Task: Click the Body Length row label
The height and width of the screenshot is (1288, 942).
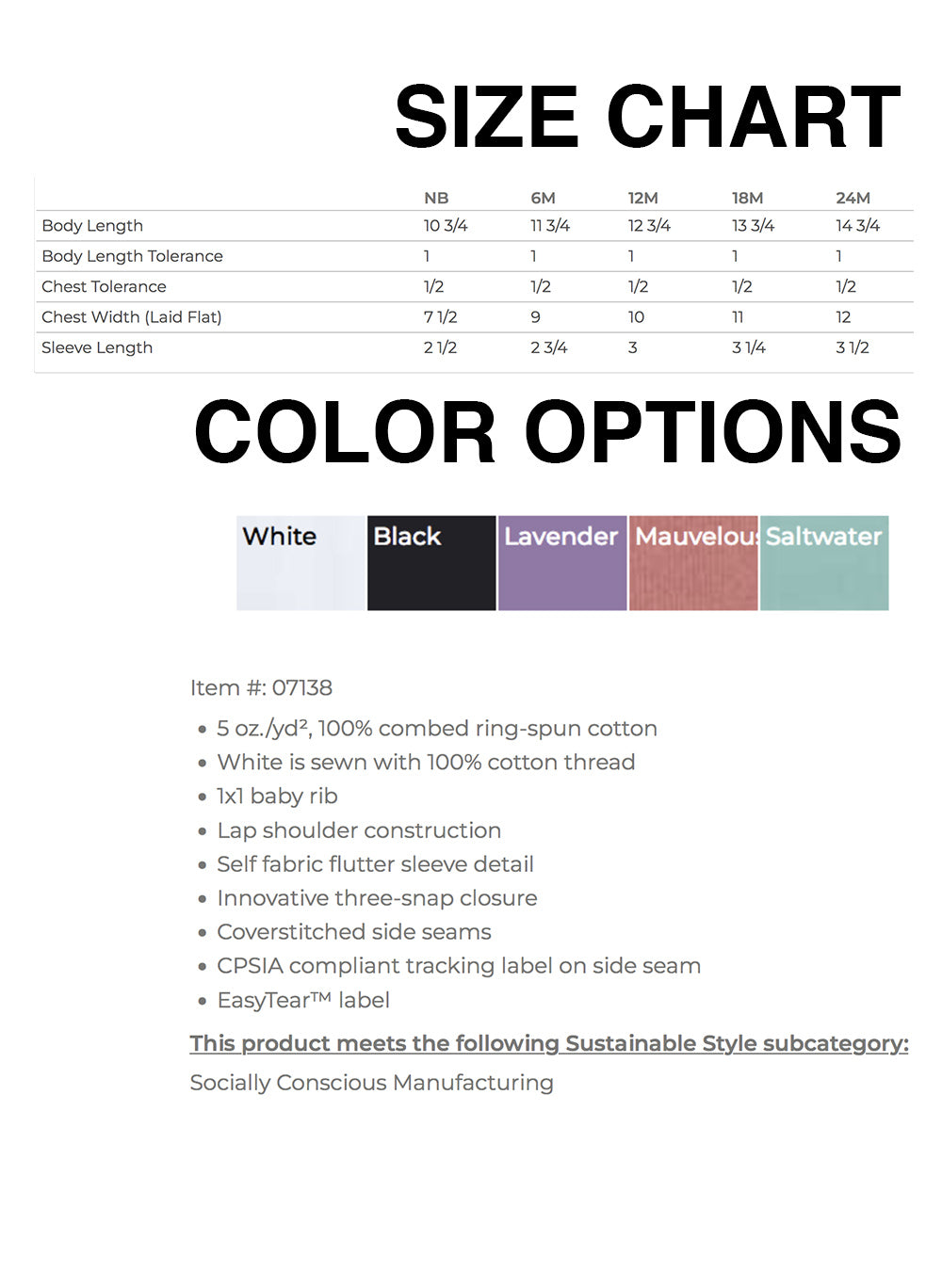Action: [x=92, y=226]
